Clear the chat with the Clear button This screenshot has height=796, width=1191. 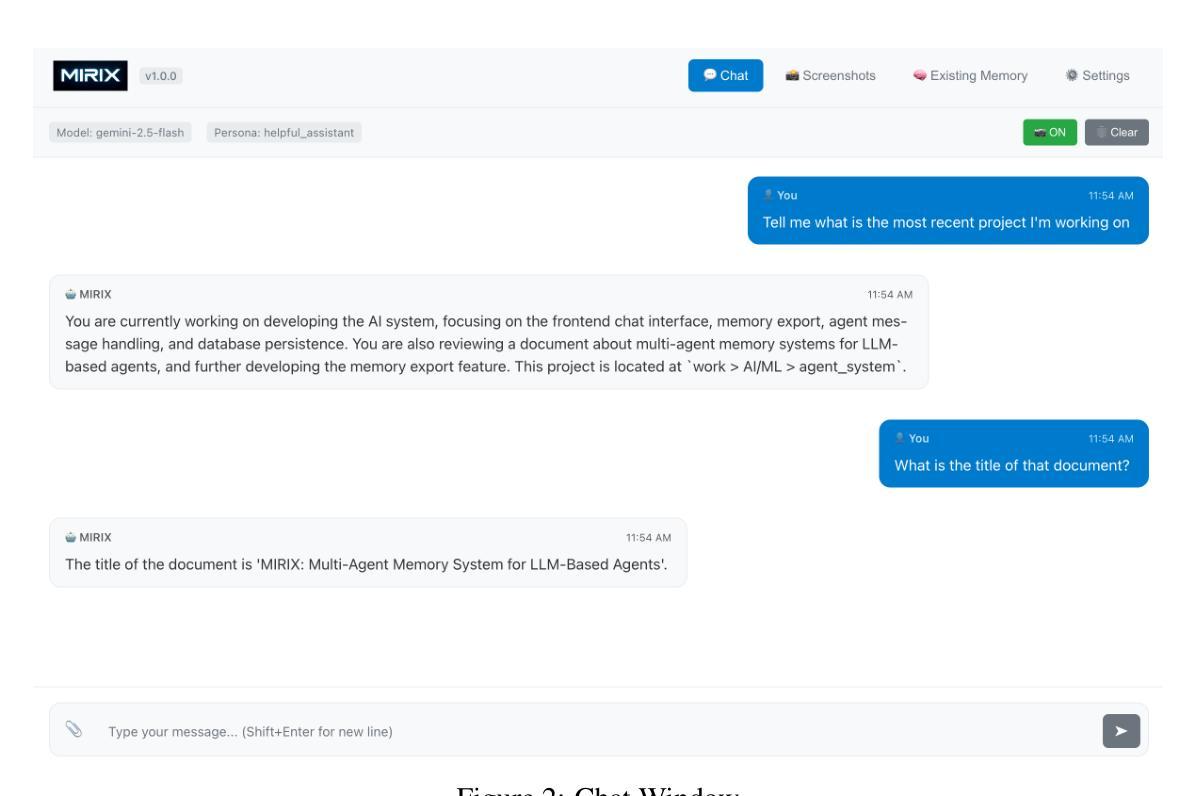(x=1117, y=132)
